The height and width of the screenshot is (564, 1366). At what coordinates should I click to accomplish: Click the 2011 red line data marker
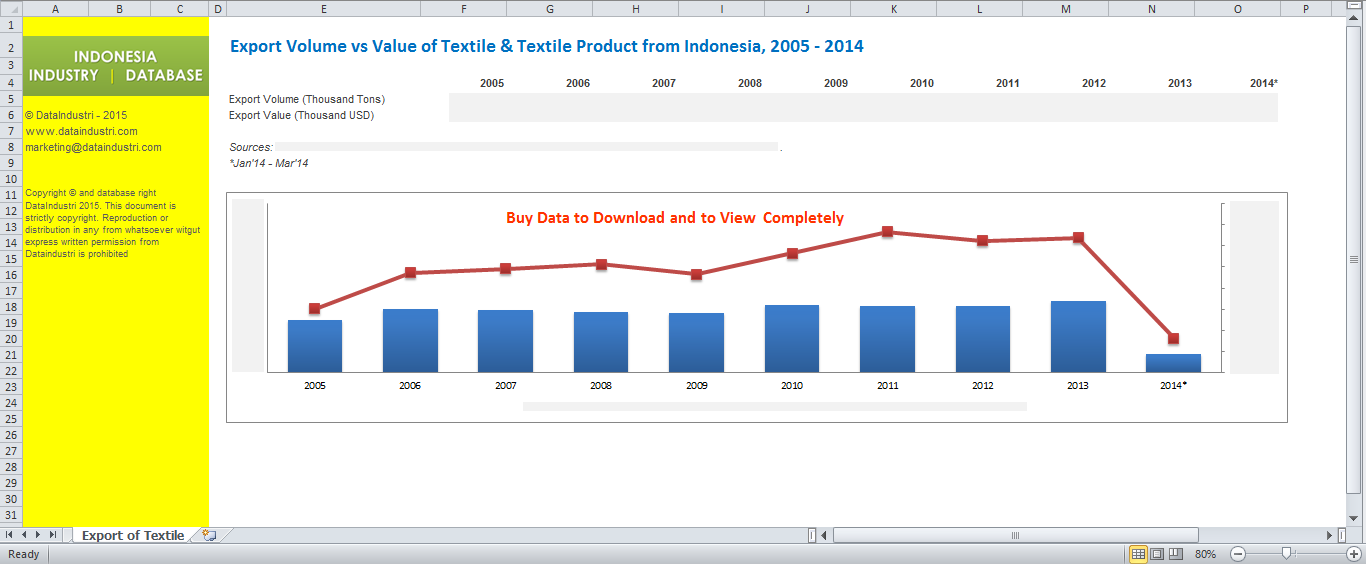point(887,232)
